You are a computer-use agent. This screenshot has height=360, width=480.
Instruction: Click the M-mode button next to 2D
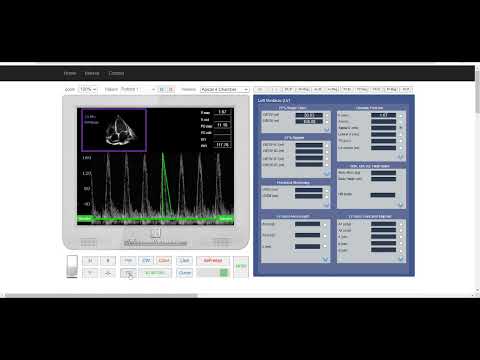[x=108, y=261]
